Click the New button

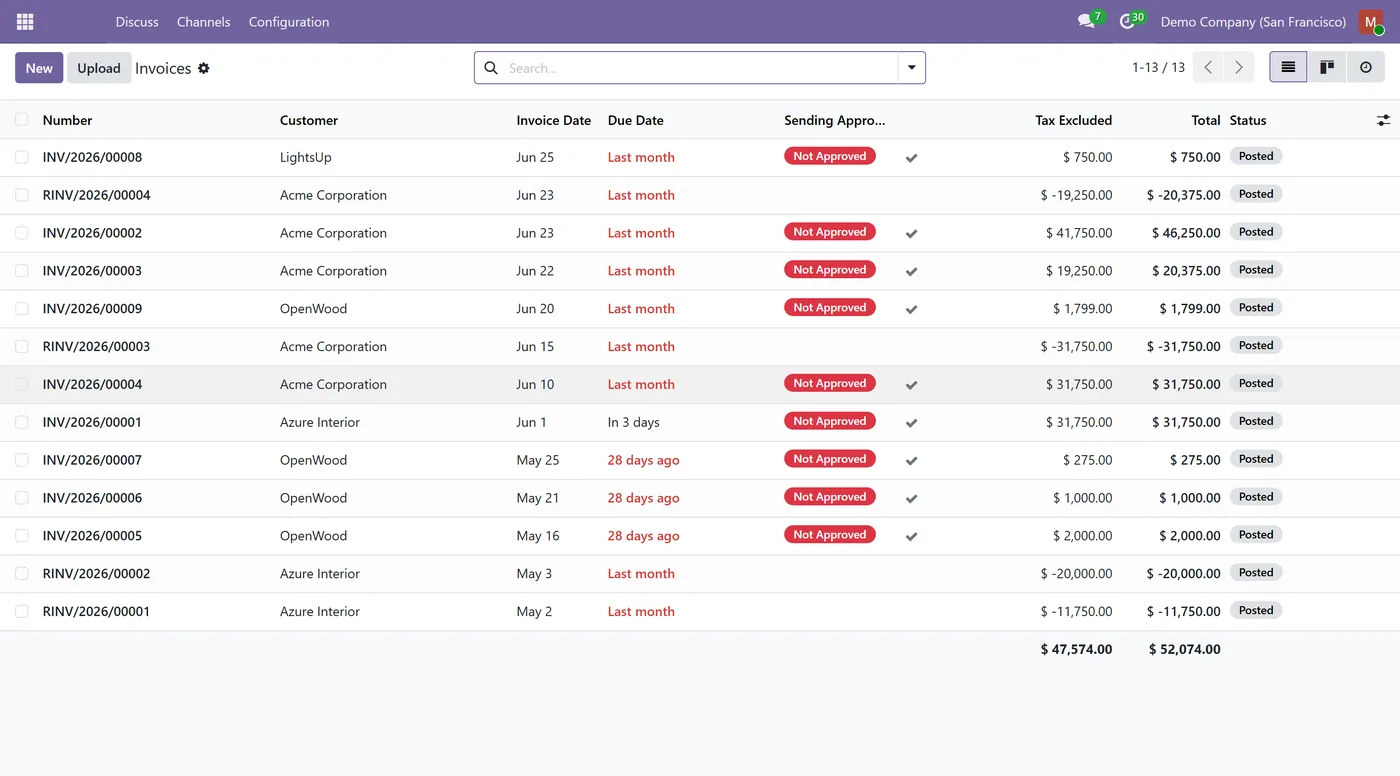coord(39,68)
